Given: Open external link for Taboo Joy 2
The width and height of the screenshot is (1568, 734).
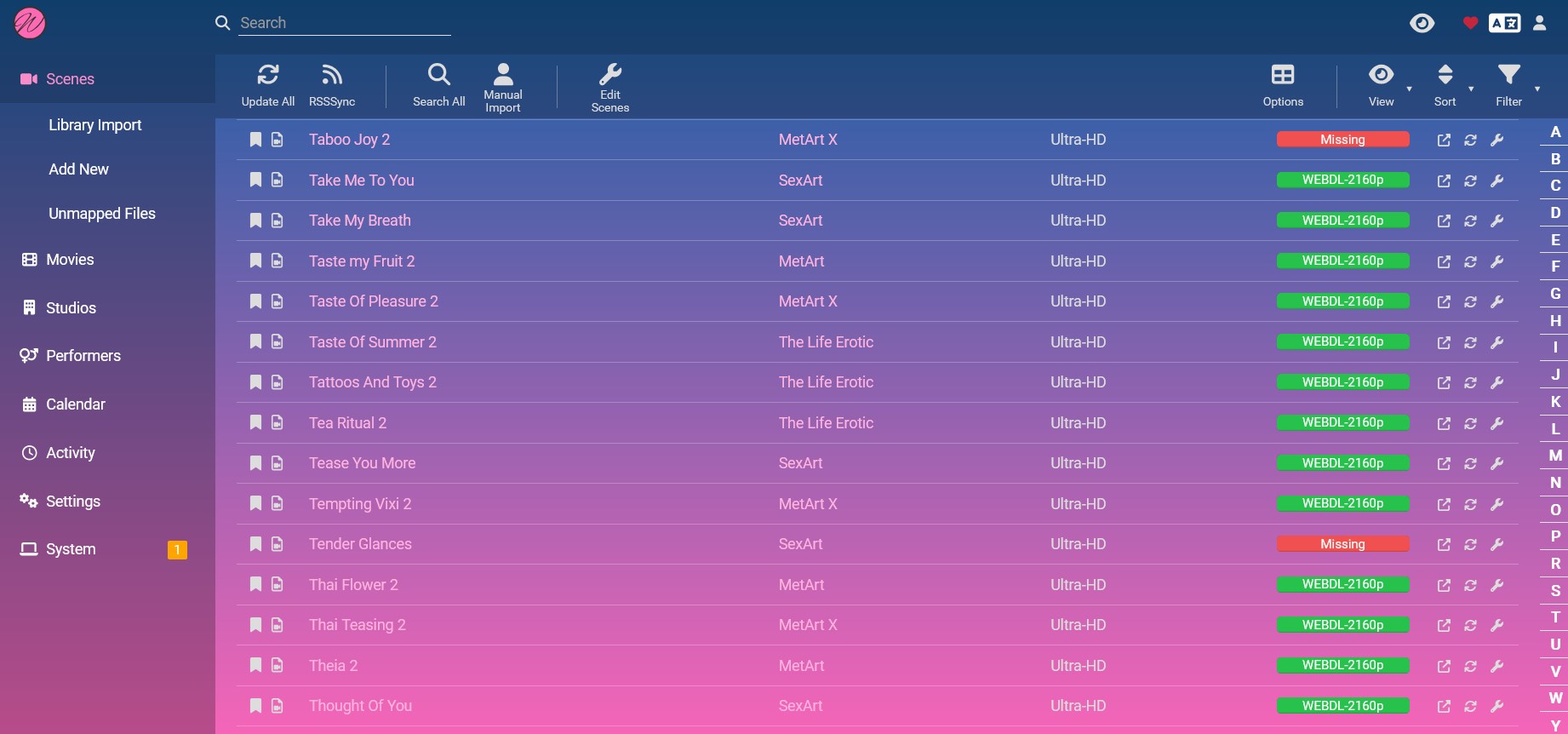Looking at the screenshot, I should 1444,140.
